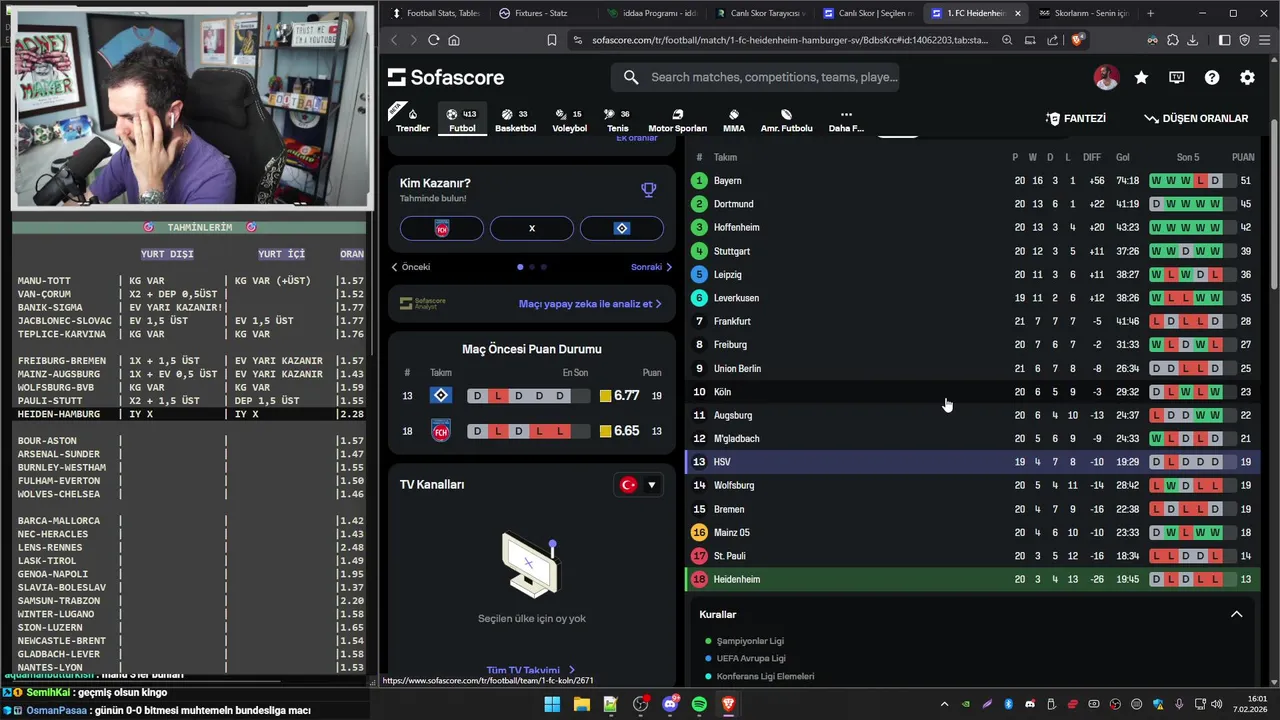Open the TV Kanalları country dropdown
Screen dimensions: 1280x720
638,485
